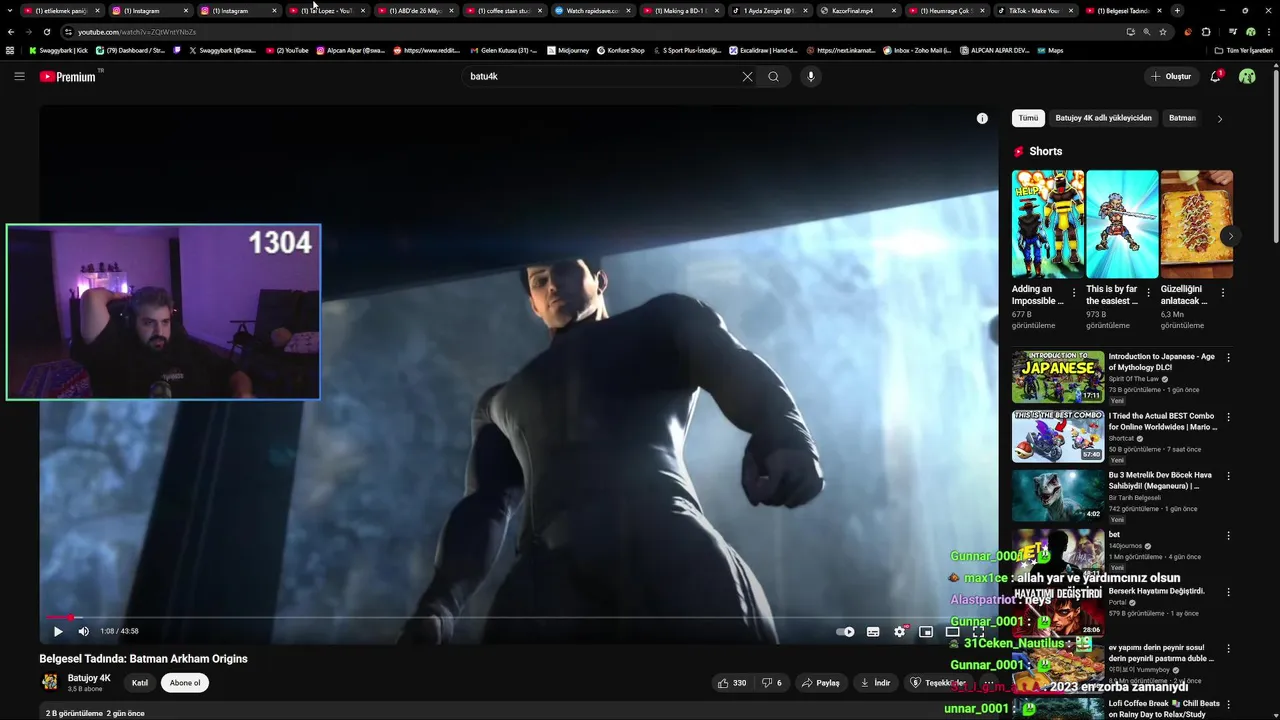1280x720 pixels.
Task: Open 'I Tried the Actual BEST Combo' video
Action: click(1058, 435)
